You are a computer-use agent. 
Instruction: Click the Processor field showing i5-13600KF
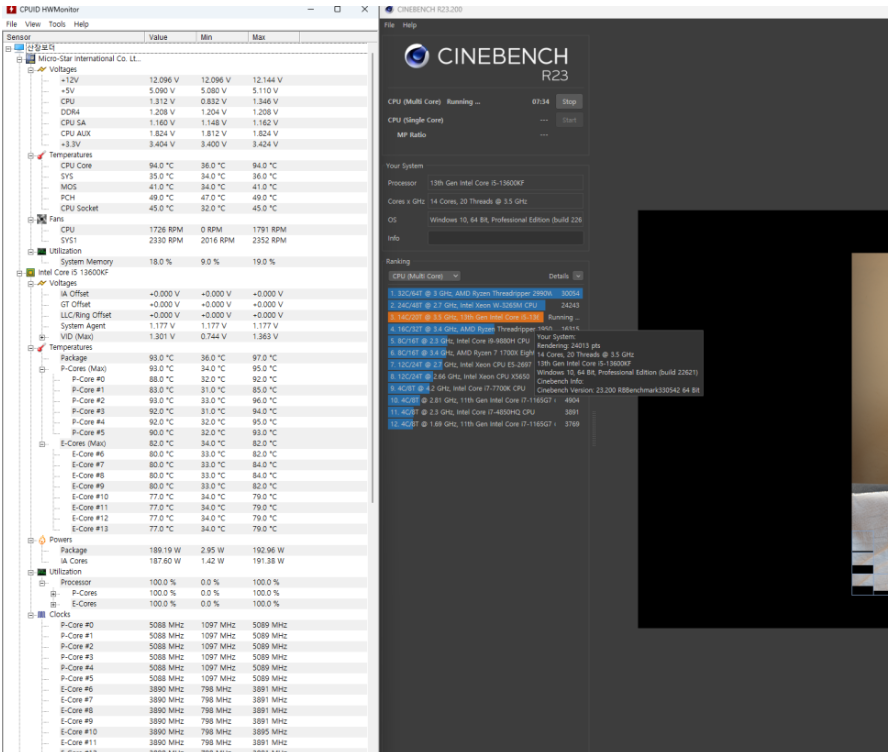click(505, 183)
